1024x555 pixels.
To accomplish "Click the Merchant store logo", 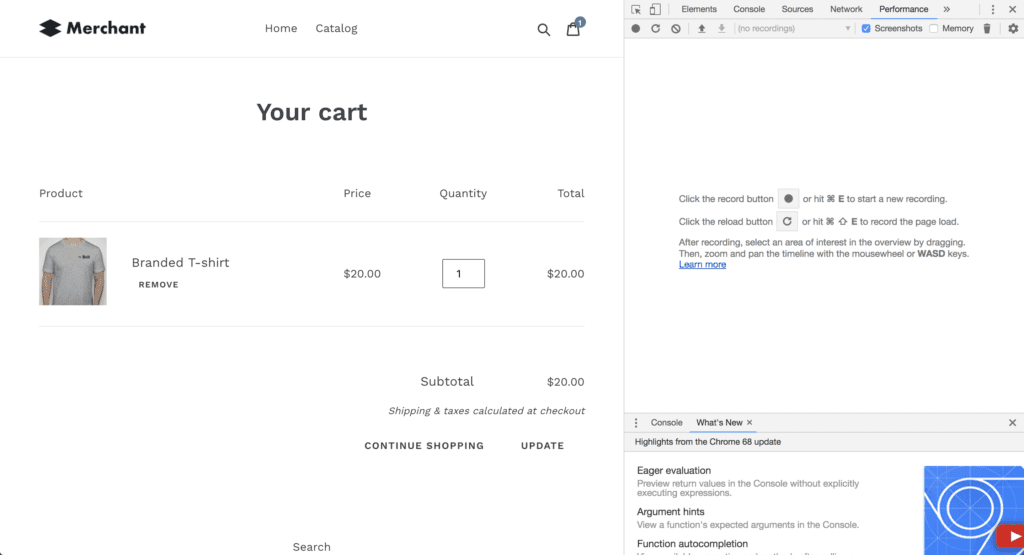I will coord(92,28).
